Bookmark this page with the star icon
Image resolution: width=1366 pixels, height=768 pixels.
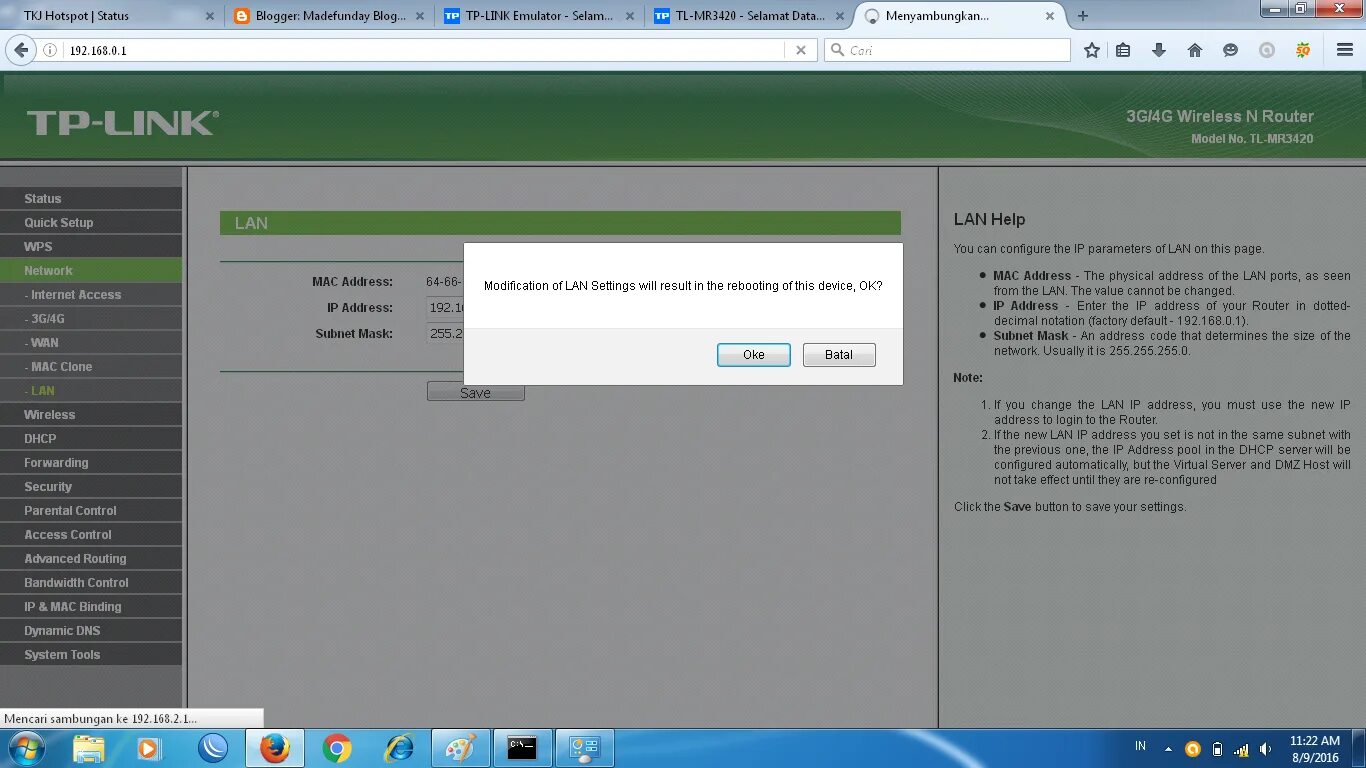tap(1092, 50)
